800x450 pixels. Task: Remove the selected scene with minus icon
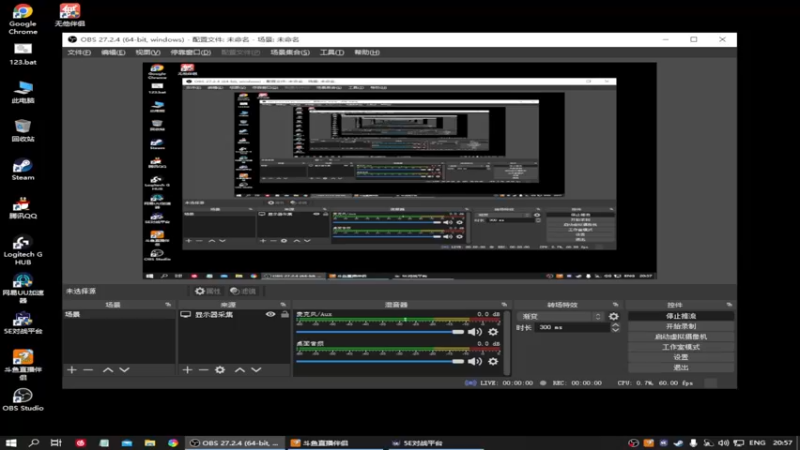[x=88, y=370]
